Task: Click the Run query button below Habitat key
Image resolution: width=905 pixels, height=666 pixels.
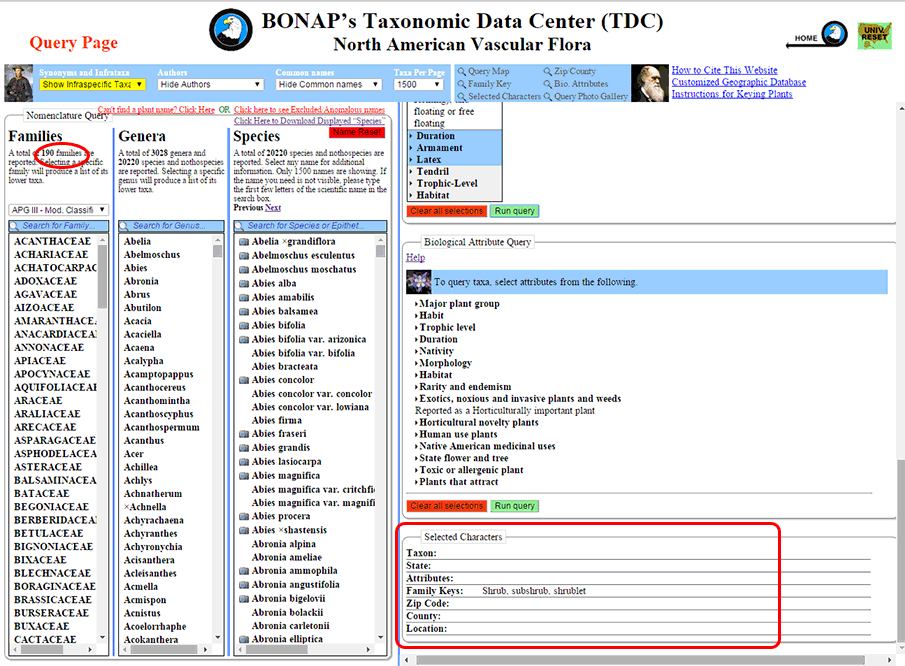Action: 514,211
